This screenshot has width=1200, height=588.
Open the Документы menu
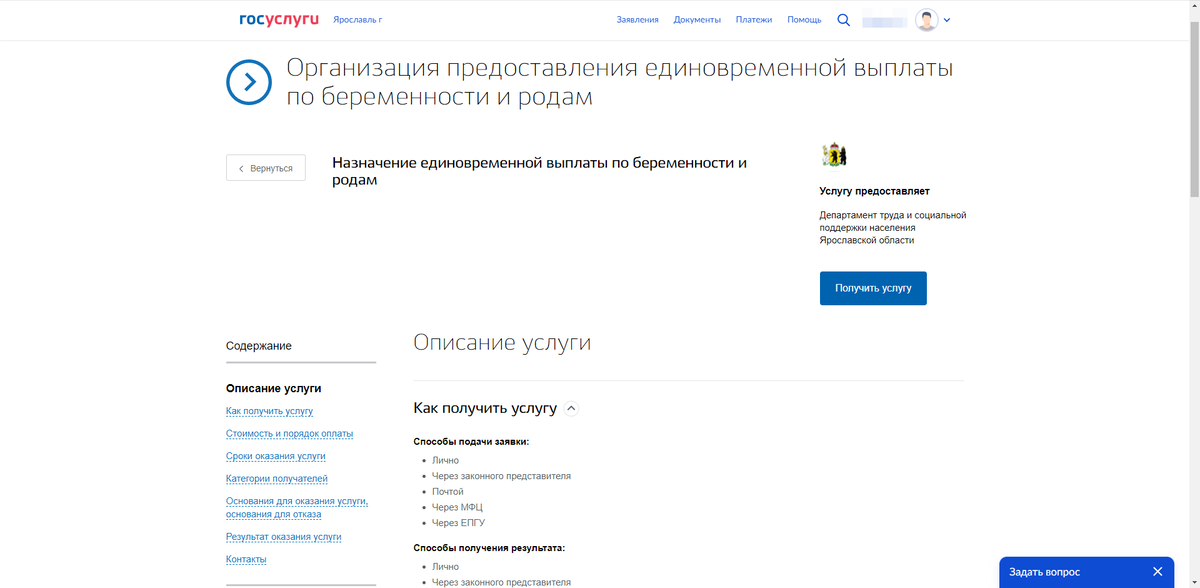[x=697, y=20]
